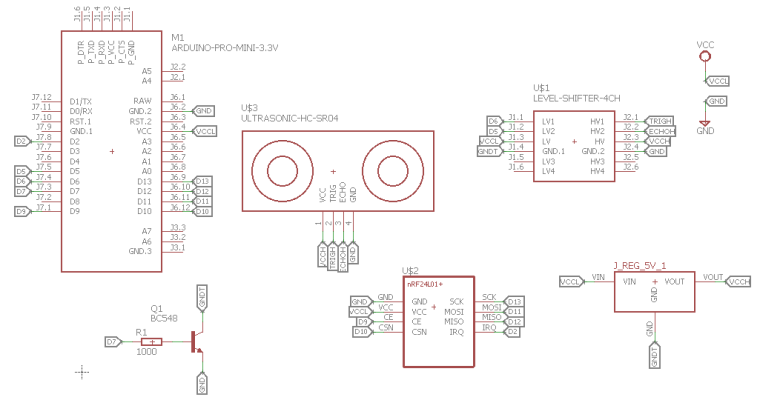Viewport: 760px width, 400px height.
Task: Select the BC548 transistor symbol
Action: tap(197, 341)
